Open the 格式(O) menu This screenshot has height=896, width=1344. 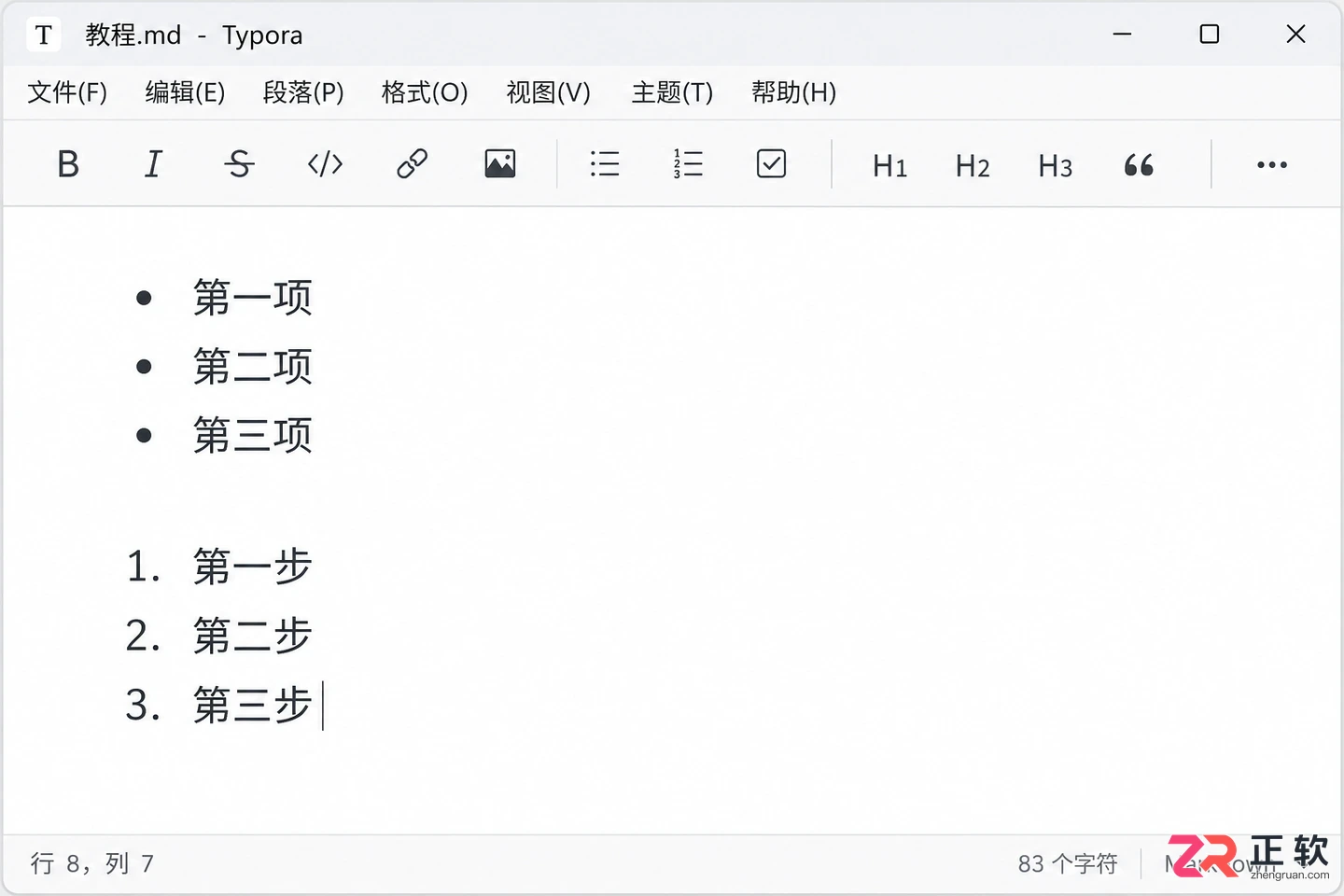425,92
